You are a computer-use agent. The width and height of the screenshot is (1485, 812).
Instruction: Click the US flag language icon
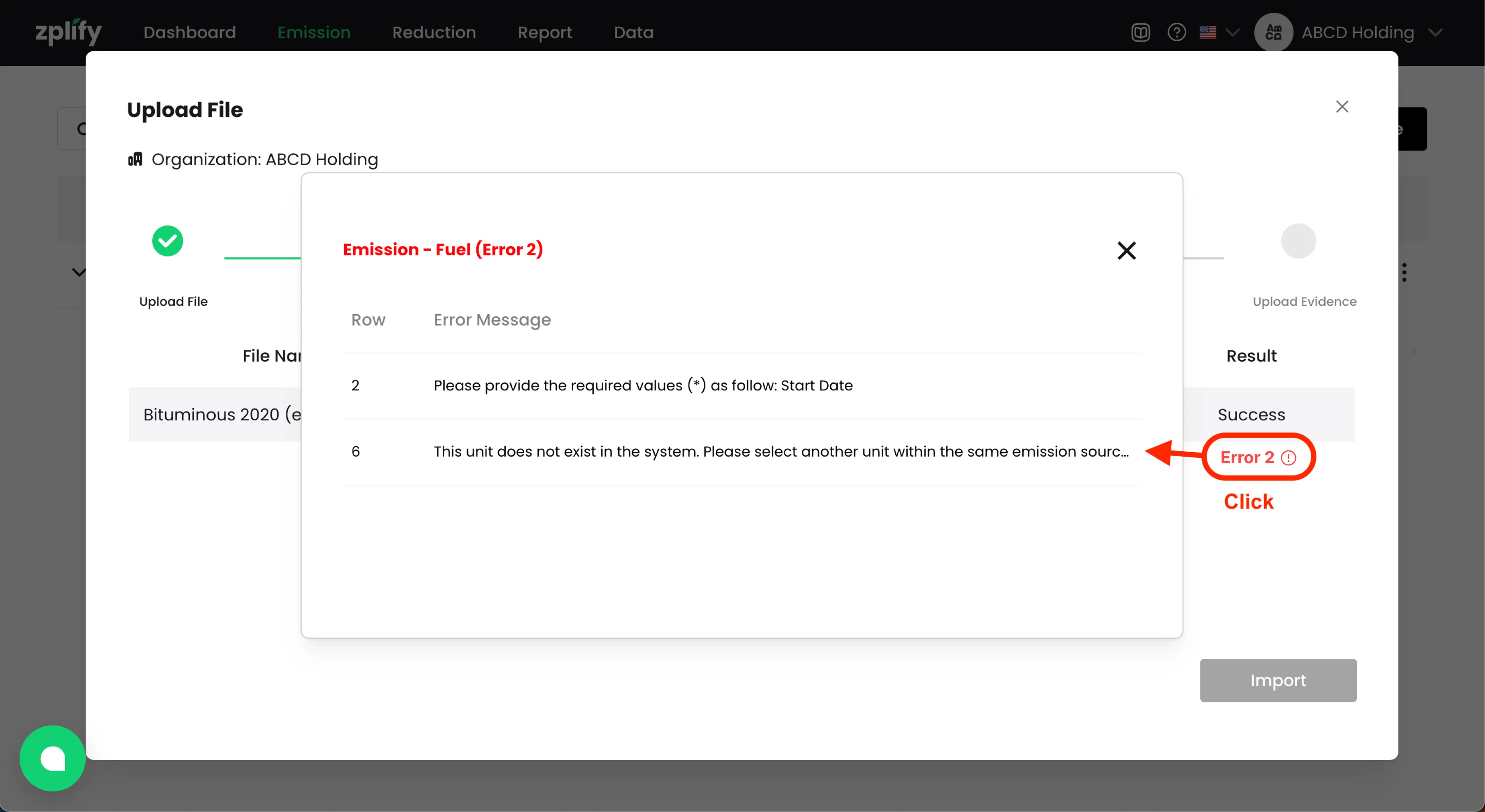(x=1207, y=32)
